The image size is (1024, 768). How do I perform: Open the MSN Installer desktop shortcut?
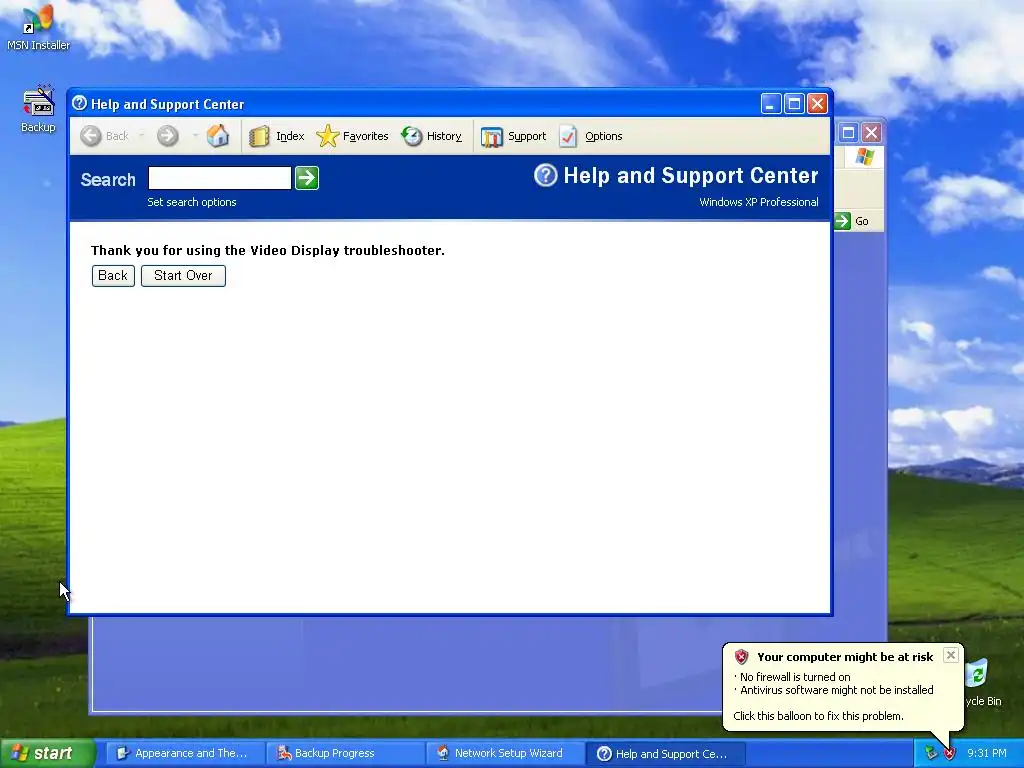(x=38, y=28)
